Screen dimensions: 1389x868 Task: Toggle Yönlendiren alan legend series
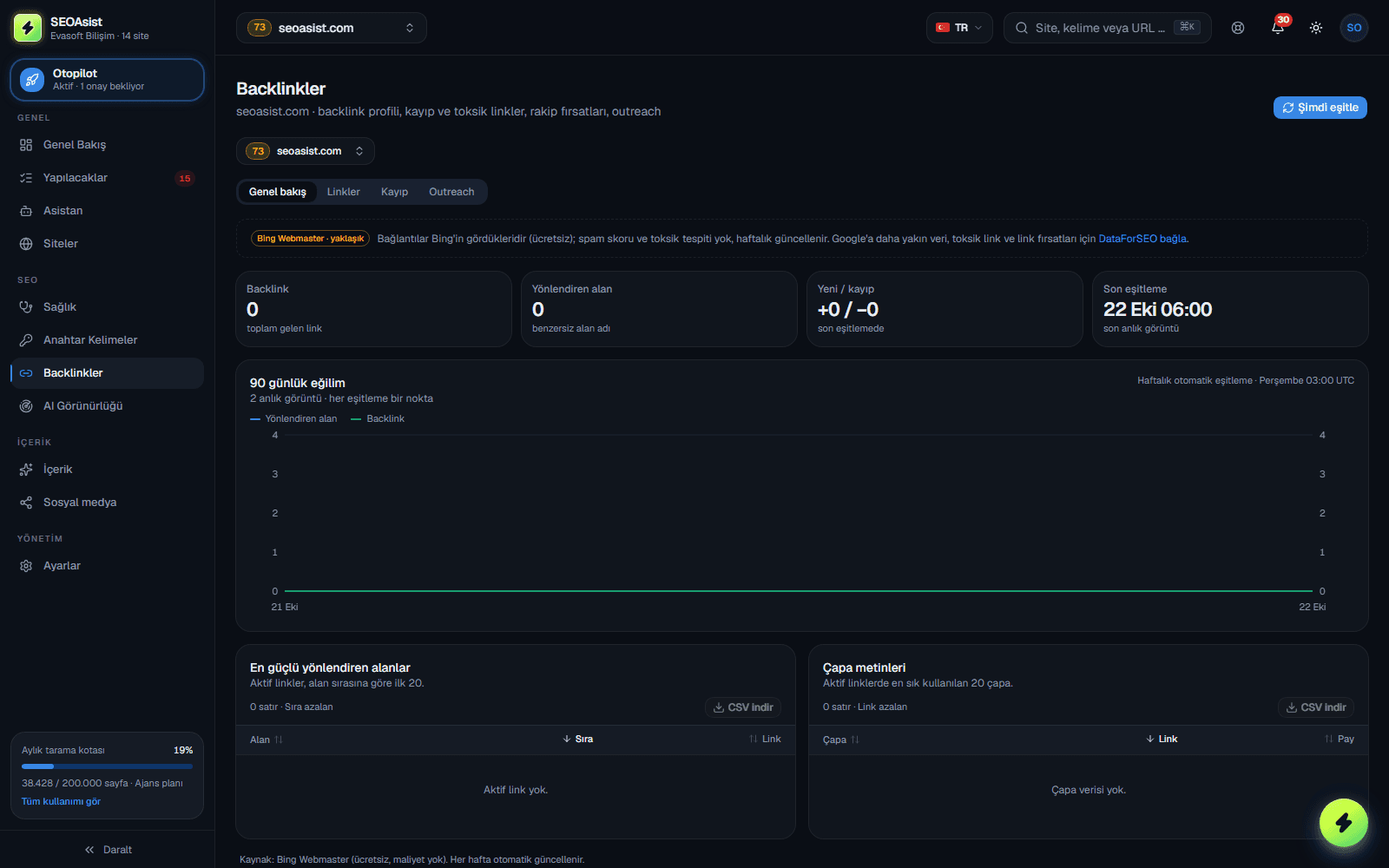pos(293,419)
